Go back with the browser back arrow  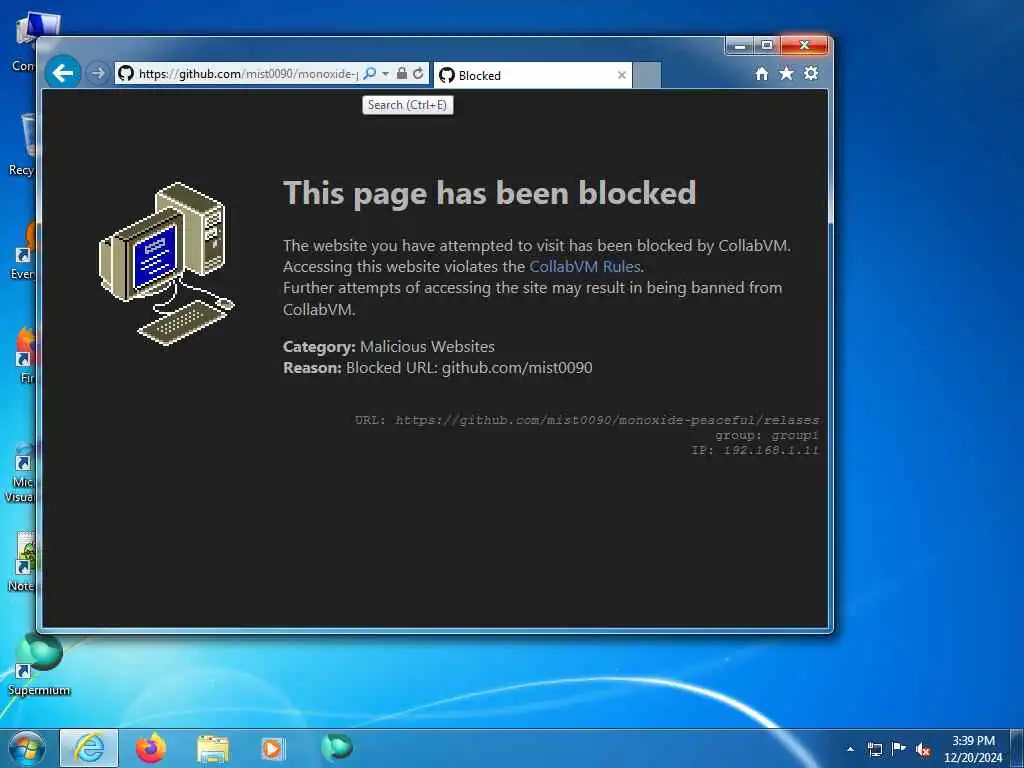pyautogui.click(x=63, y=73)
